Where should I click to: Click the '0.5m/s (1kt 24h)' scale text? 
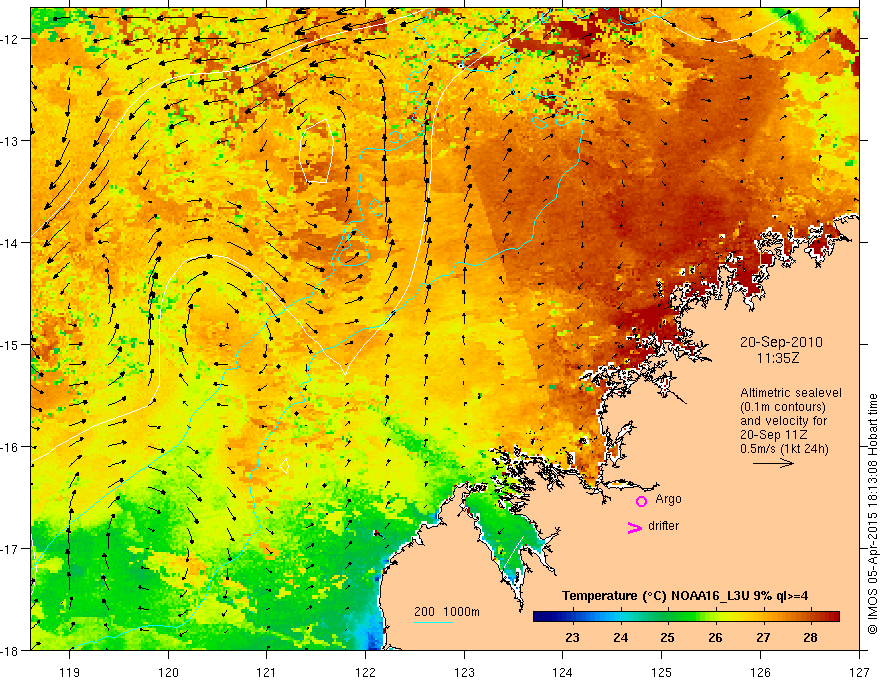pyautogui.click(x=784, y=449)
